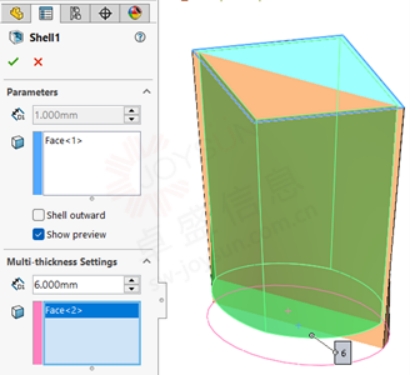Uncheck the Show preview checkbox

click(x=38, y=234)
